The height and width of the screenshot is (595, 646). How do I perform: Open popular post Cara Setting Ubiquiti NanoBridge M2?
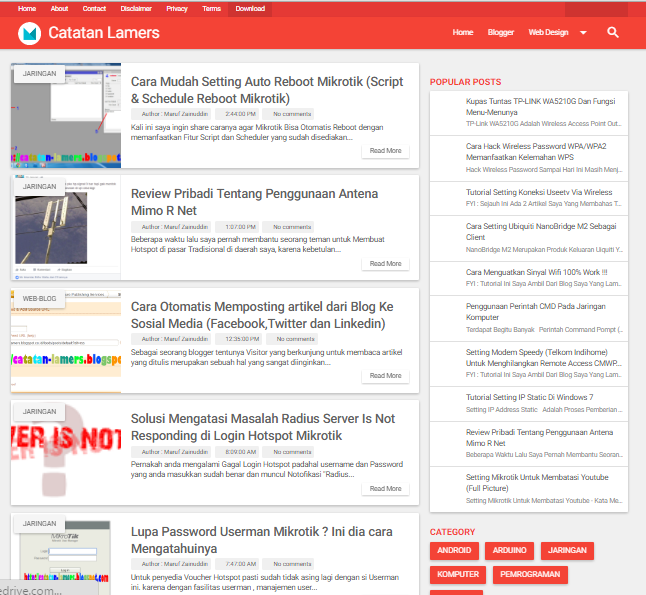tap(541, 232)
